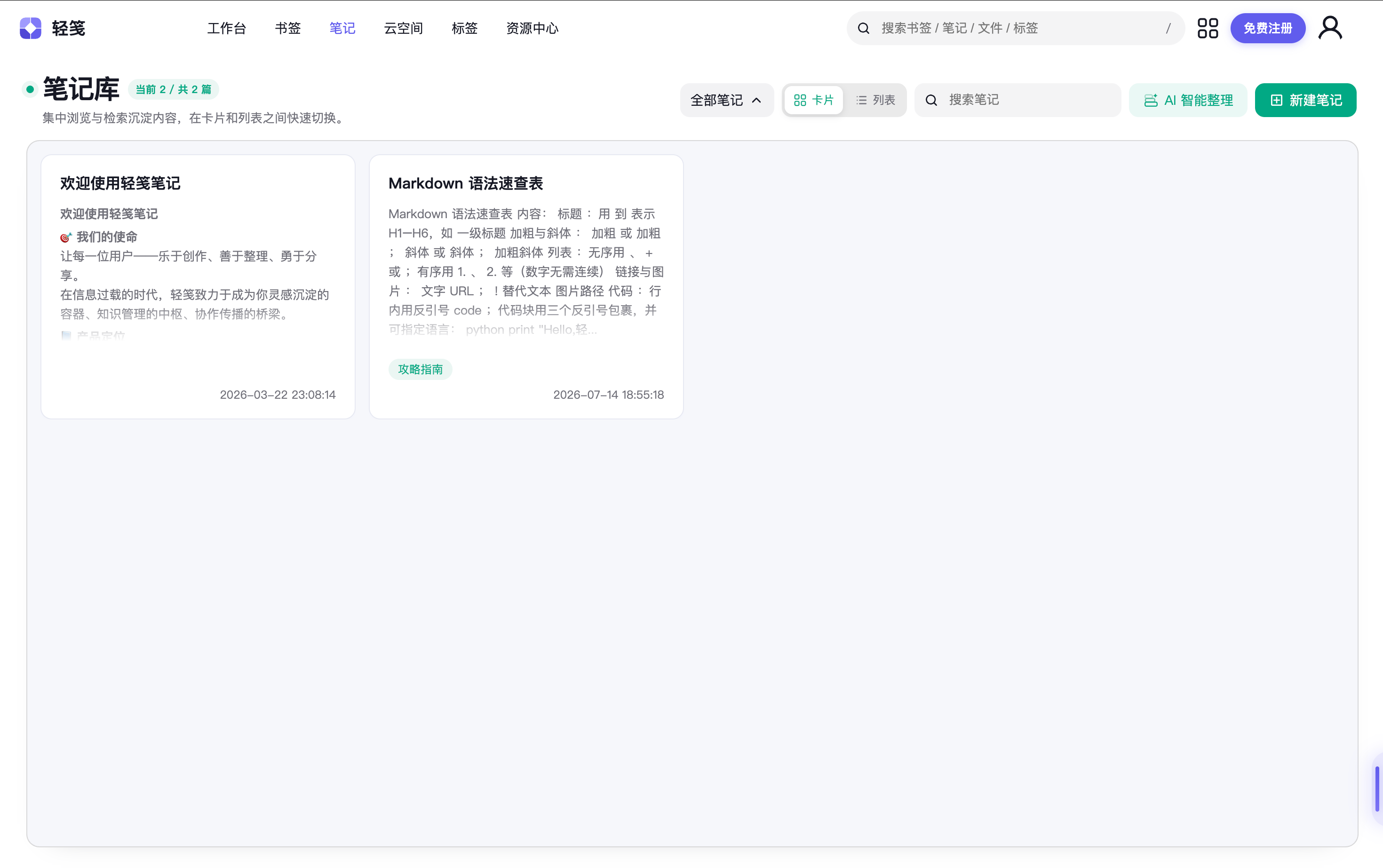Click the global search magnifier icon

pos(863,28)
